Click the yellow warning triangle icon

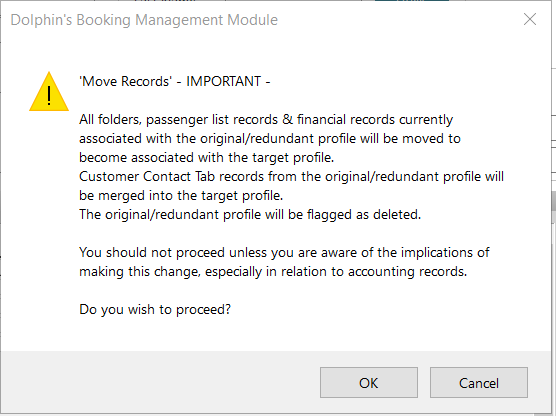coord(49,92)
